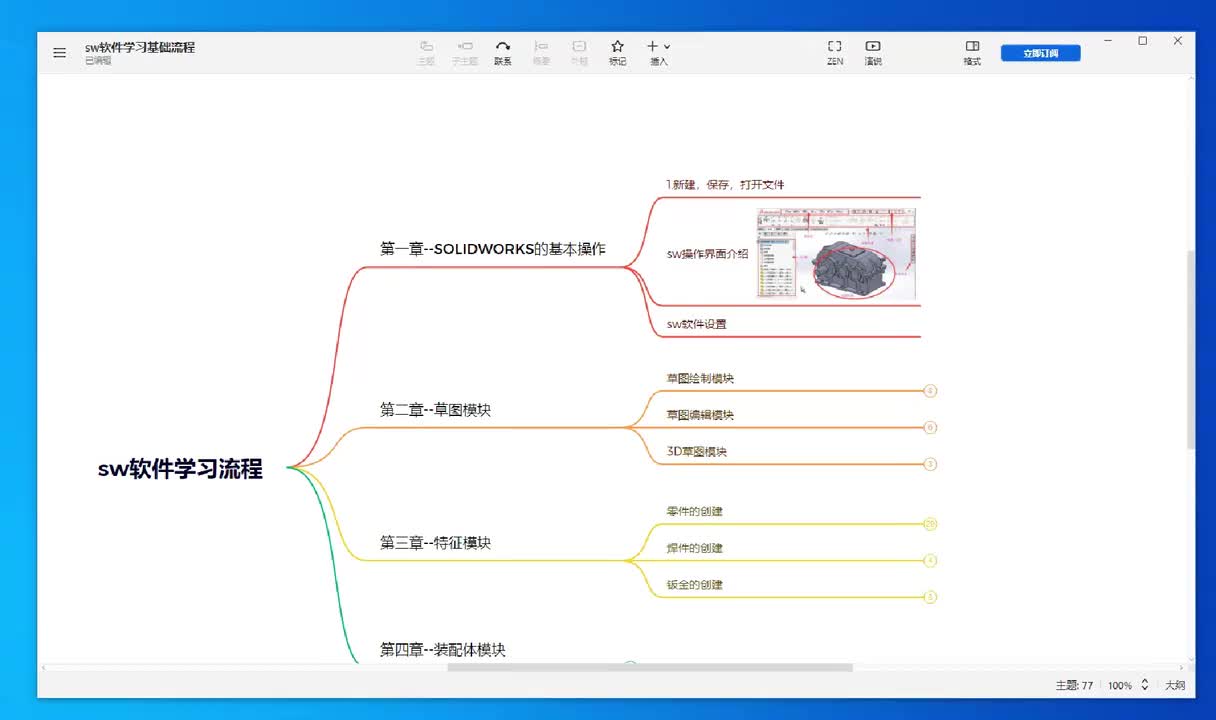Toggle the 格式 (Format) panel

972,53
